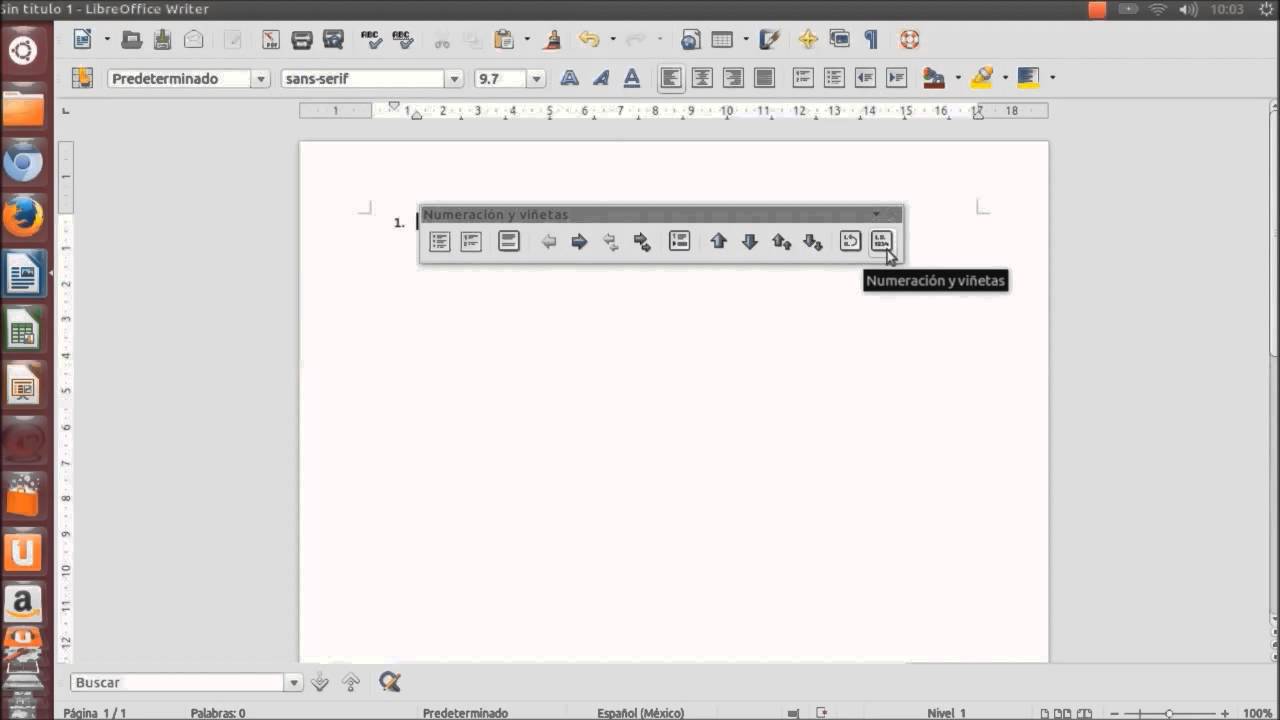Open the font size 9.7 dropdown
1280x720 pixels.
pyautogui.click(x=537, y=79)
